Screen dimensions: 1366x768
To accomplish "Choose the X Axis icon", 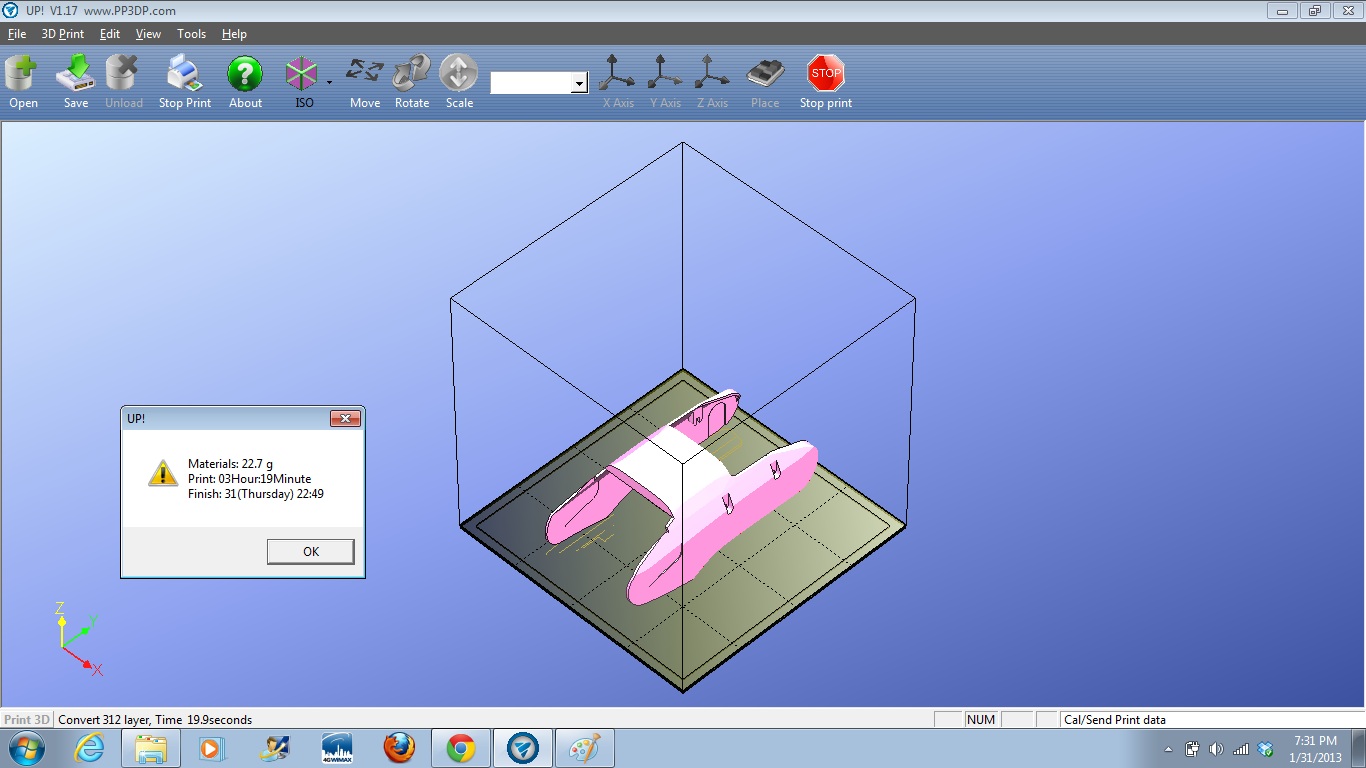I will point(617,73).
